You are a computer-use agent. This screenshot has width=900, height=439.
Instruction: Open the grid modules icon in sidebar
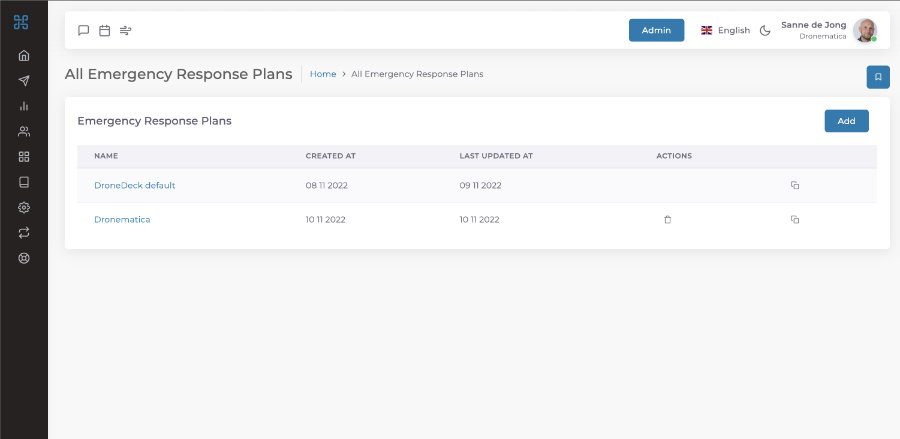pyautogui.click(x=24, y=157)
